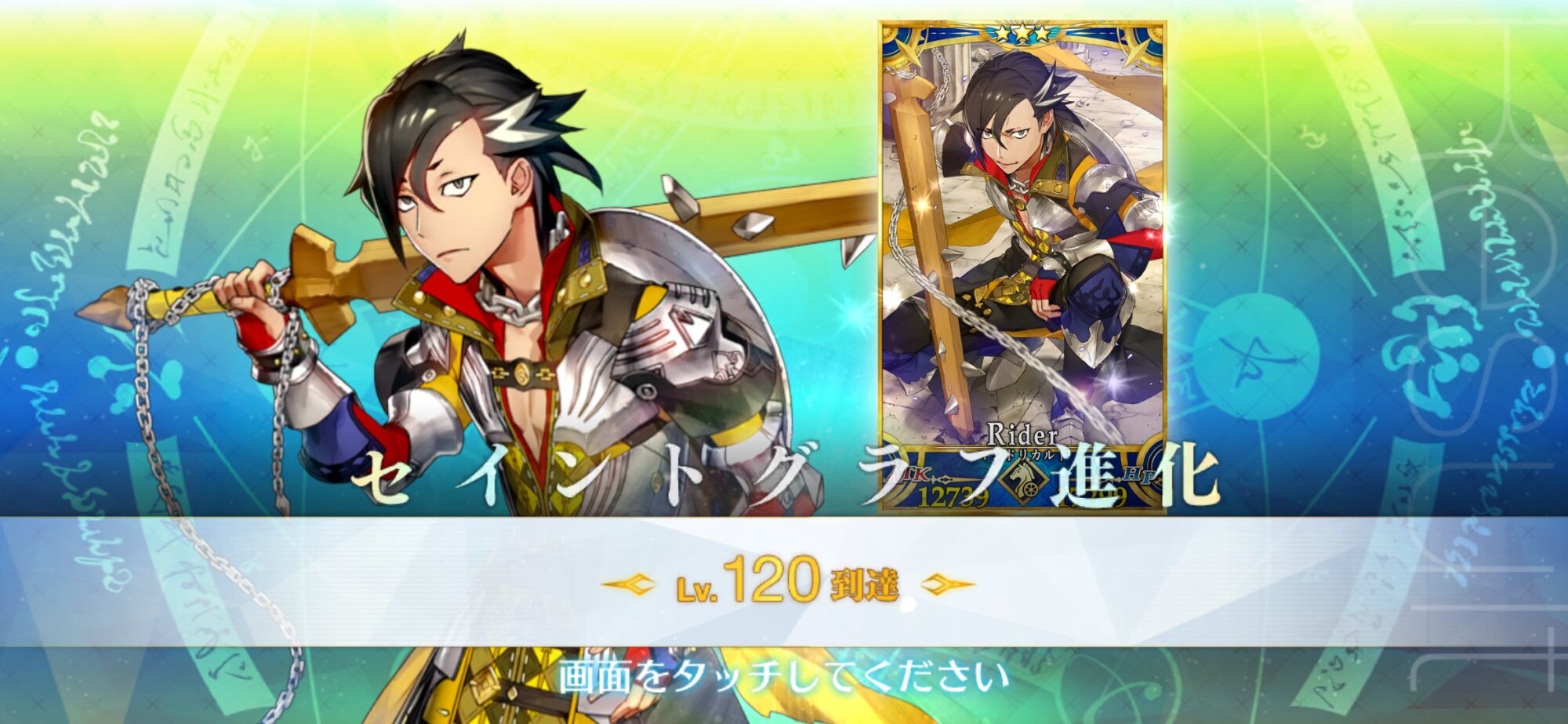Click the Rider class label on card
The height and width of the screenshot is (724, 1568).
[1022, 434]
